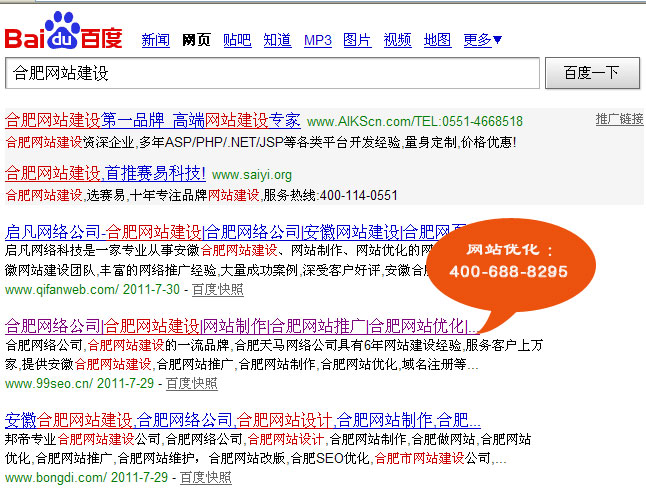Click the snippet with hotline 400-114-0551
The height and width of the screenshot is (495, 646).
pyautogui.click(x=201, y=195)
